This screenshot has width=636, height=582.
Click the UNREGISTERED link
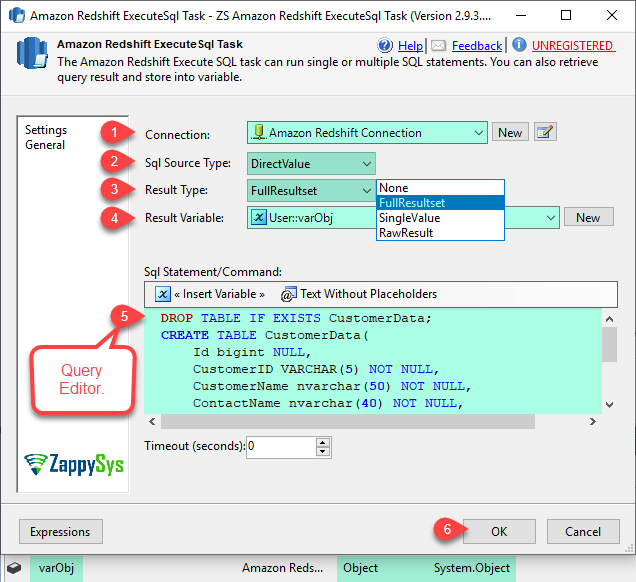pyautogui.click(x=573, y=46)
